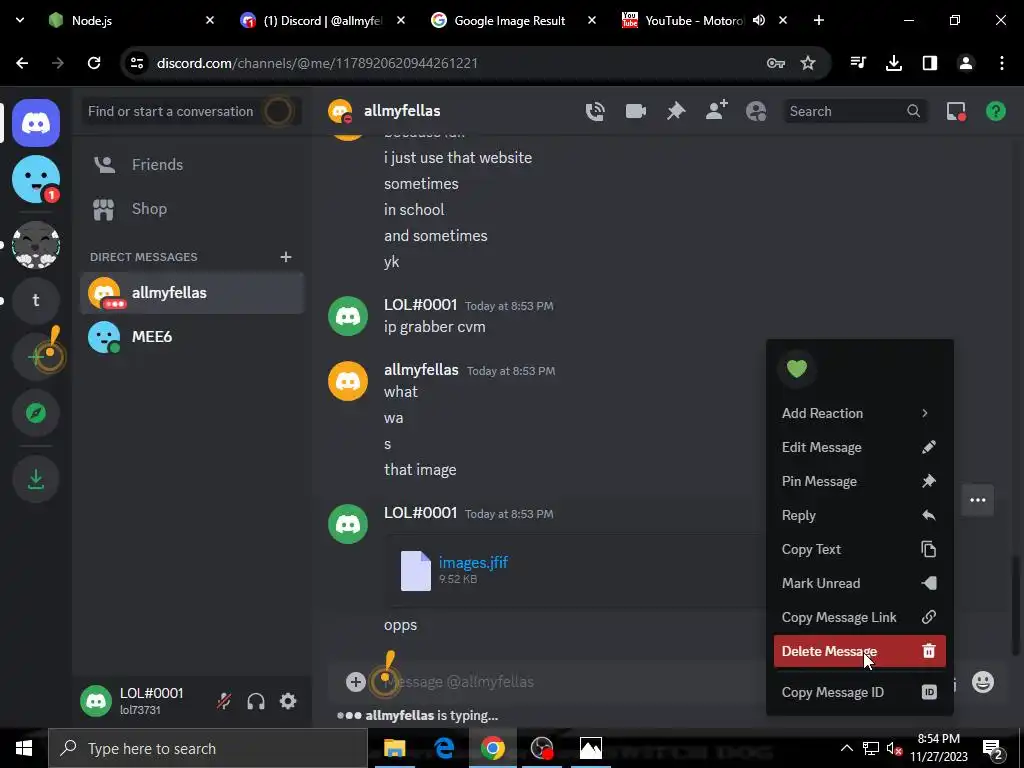Start a voice call with allmyfellas
The width and height of the screenshot is (1024, 768).
click(595, 111)
